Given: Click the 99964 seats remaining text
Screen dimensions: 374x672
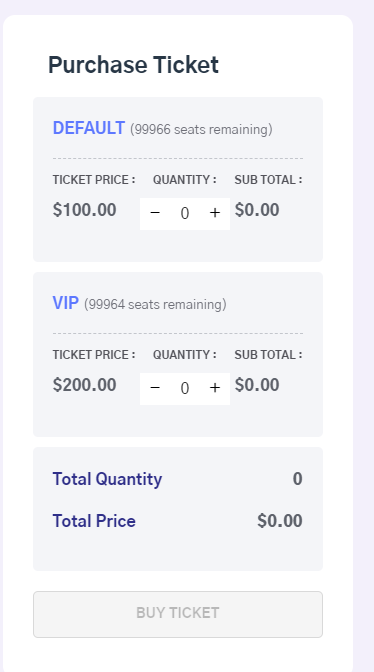Looking at the screenshot, I should point(155,304).
